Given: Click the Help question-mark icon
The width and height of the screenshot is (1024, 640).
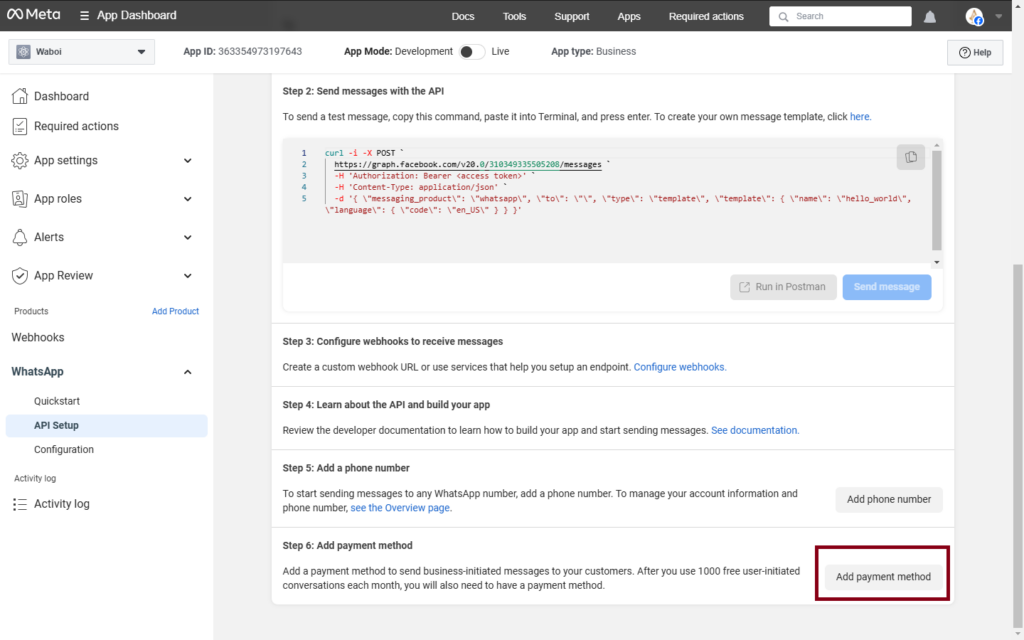Looking at the screenshot, I should [x=964, y=53].
